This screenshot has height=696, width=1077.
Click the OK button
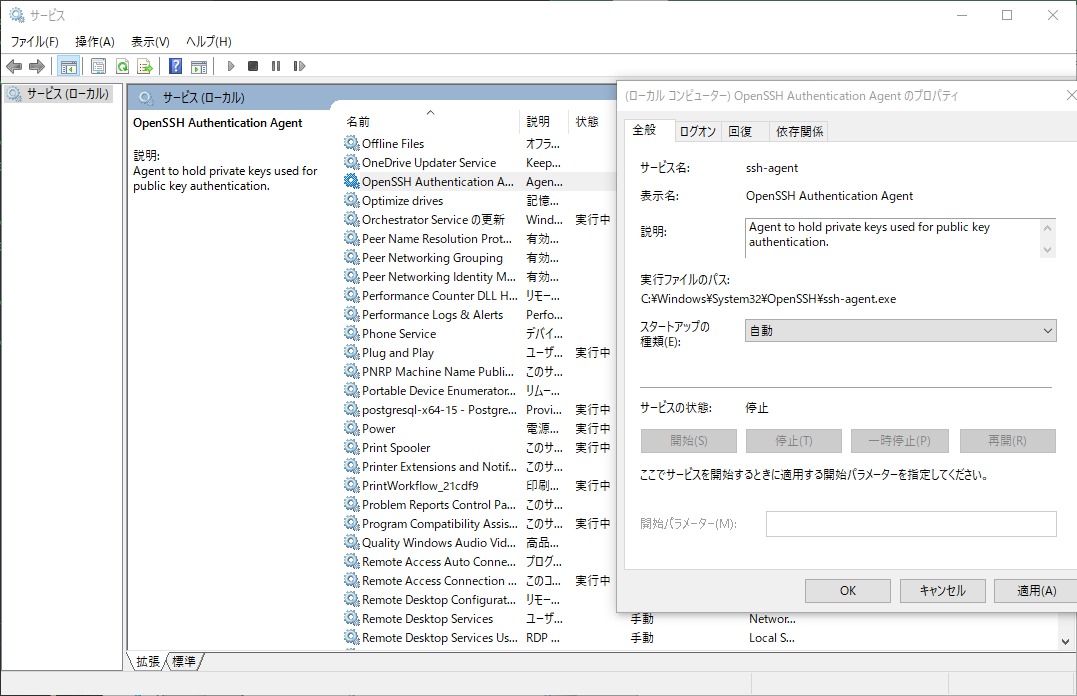[x=847, y=590]
